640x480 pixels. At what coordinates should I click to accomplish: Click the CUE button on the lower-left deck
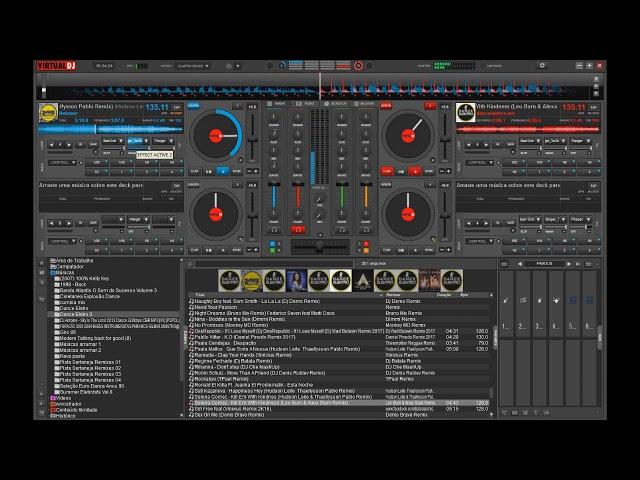pos(195,250)
